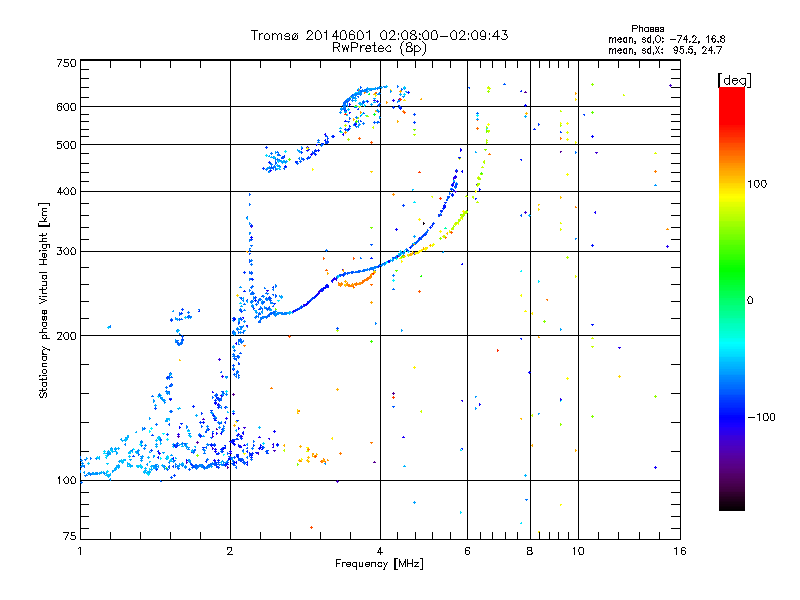Click the x-axis tick label "2"
The height and width of the screenshot is (600, 800).
(x=230, y=551)
